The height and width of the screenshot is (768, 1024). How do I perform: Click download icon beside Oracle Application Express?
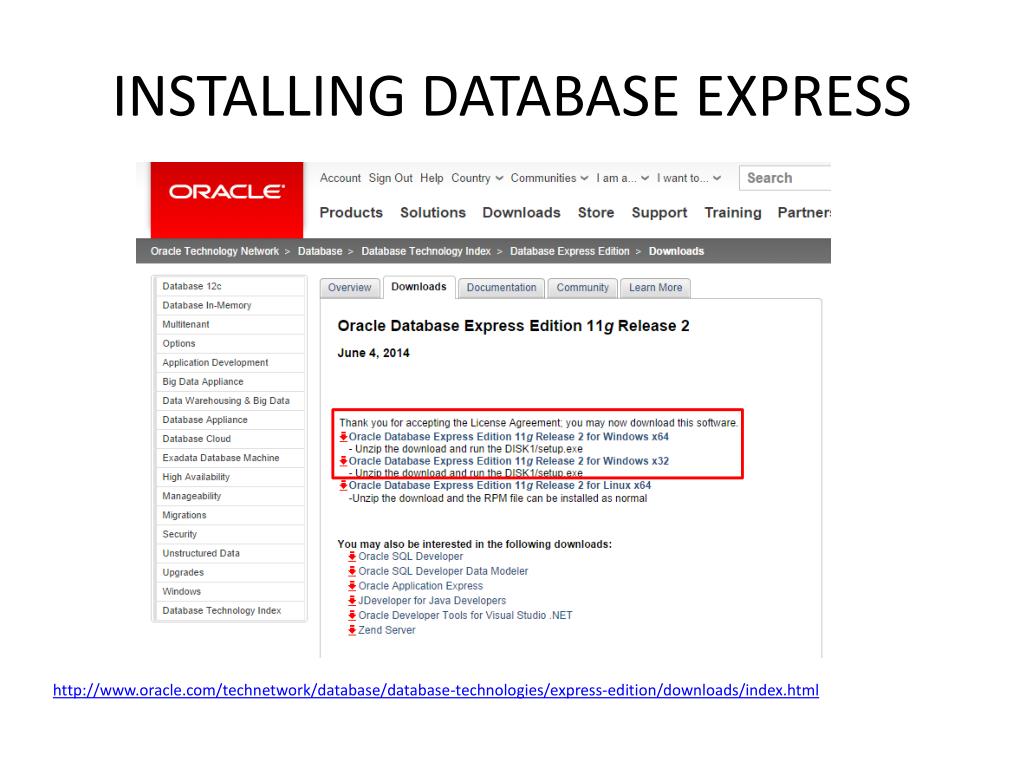(x=352, y=586)
